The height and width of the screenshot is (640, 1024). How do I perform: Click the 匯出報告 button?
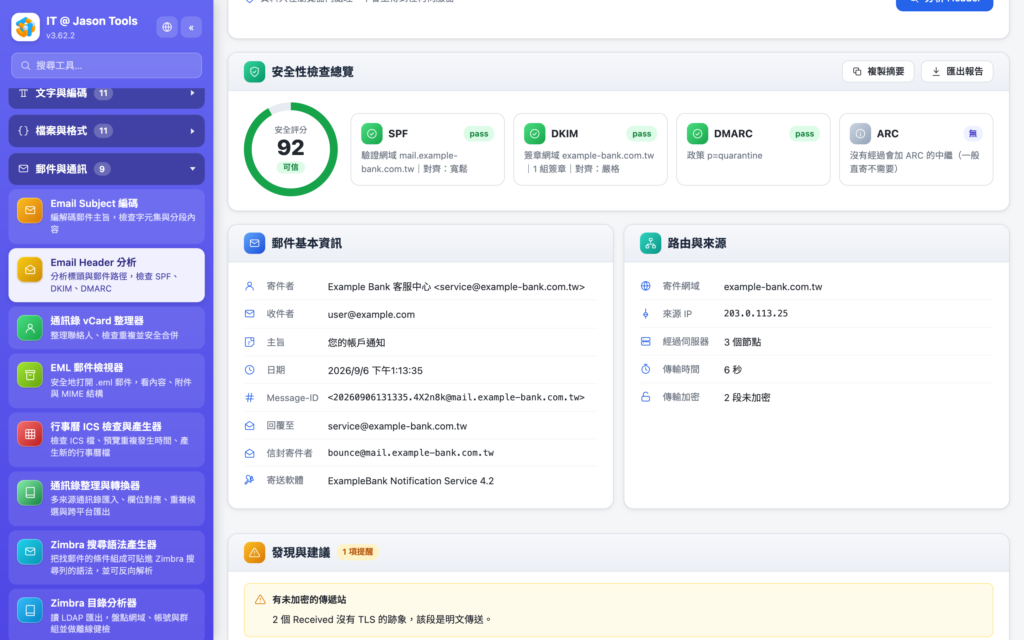(x=957, y=71)
